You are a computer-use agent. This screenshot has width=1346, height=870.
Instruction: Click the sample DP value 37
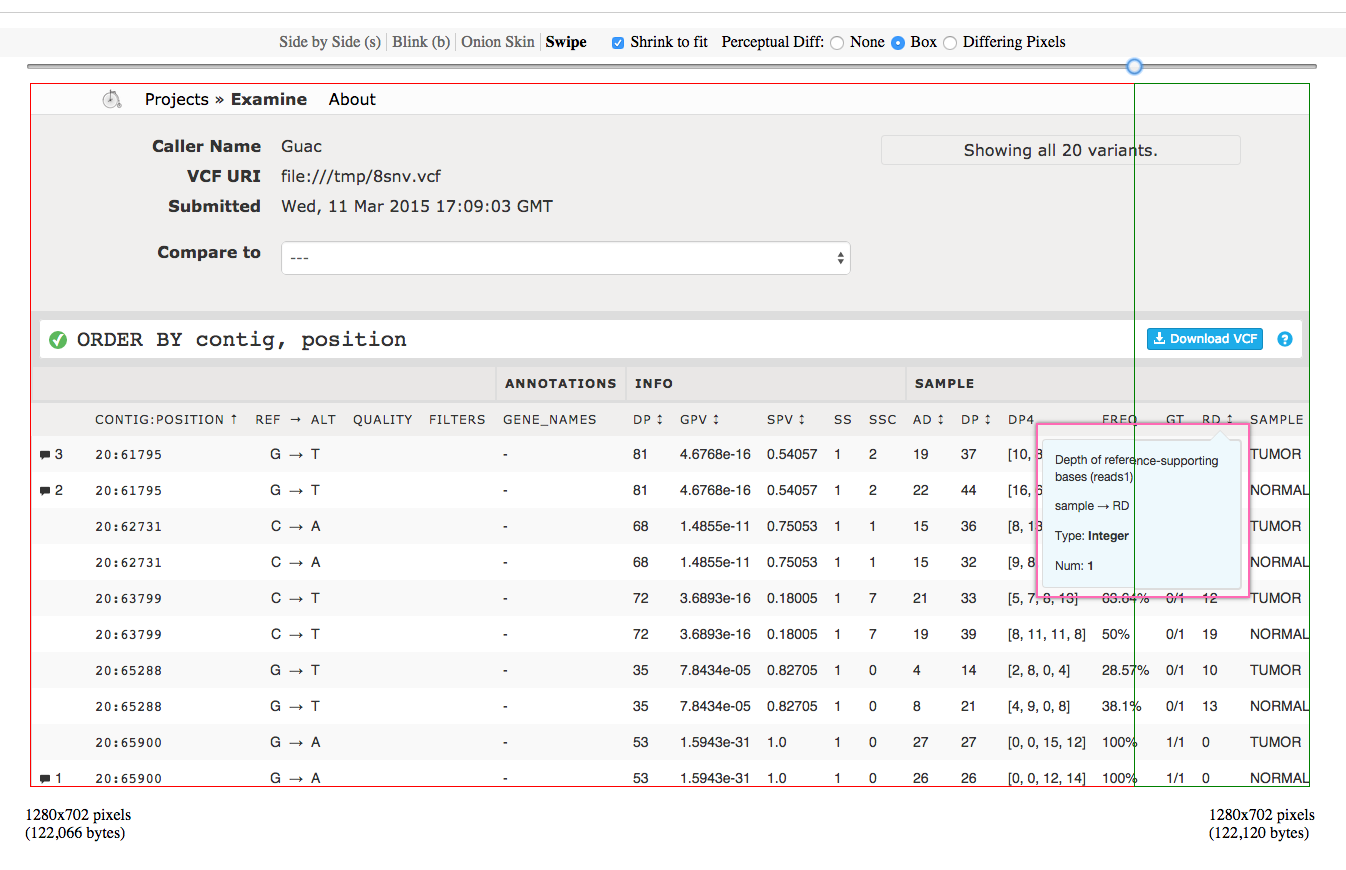968,454
